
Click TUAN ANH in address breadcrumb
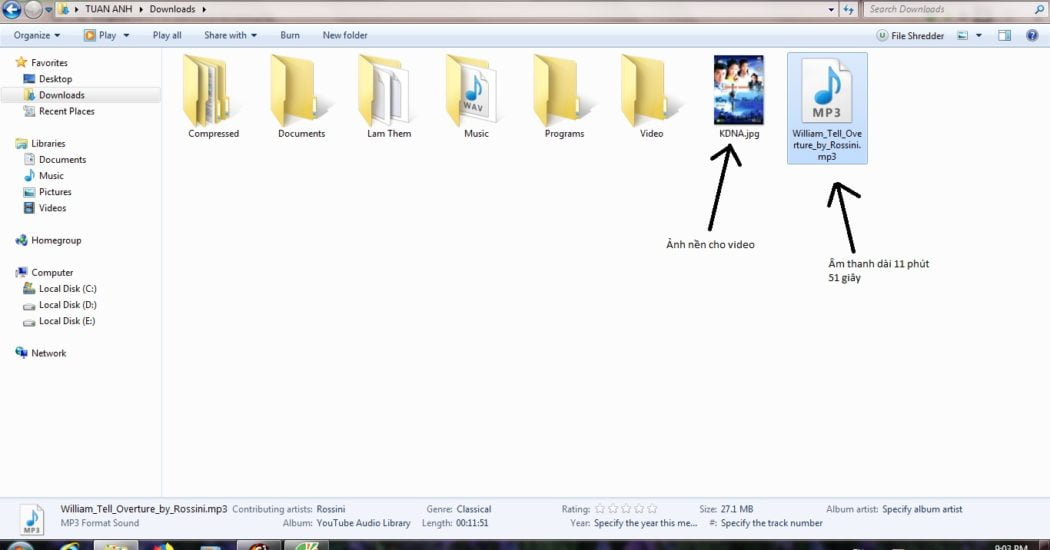pyautogui.click(x=108, y=9)
